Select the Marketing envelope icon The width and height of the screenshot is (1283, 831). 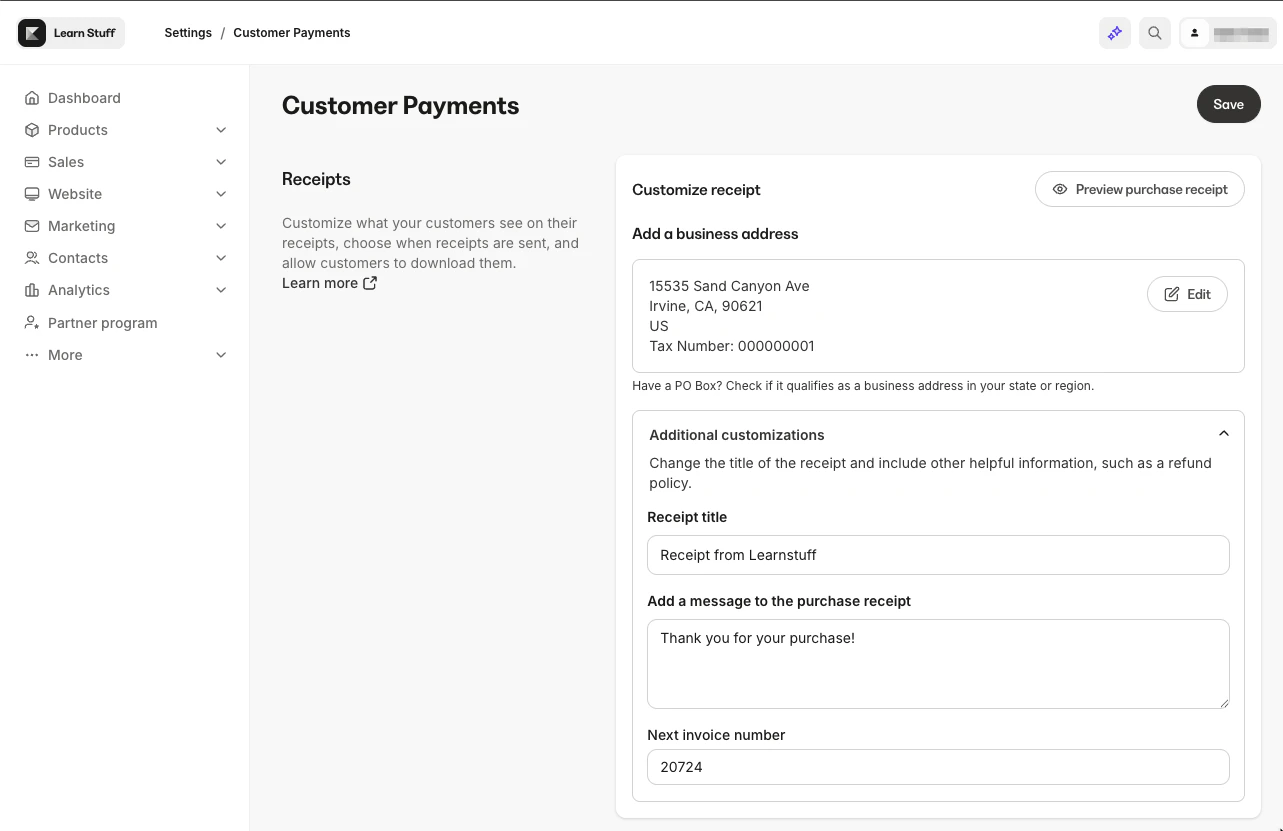point(31,225)
